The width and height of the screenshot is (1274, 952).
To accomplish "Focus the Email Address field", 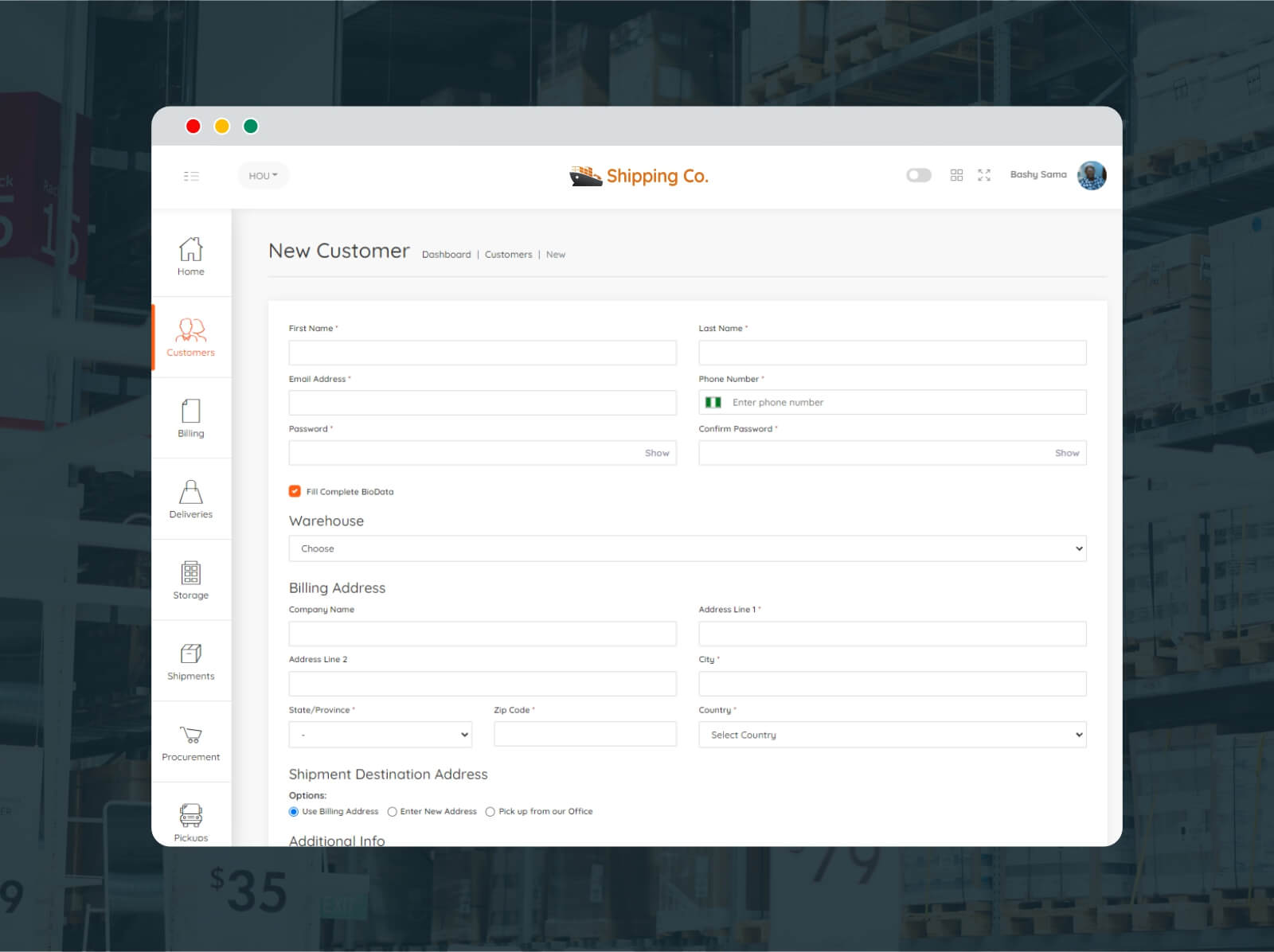I will [483, 403].
